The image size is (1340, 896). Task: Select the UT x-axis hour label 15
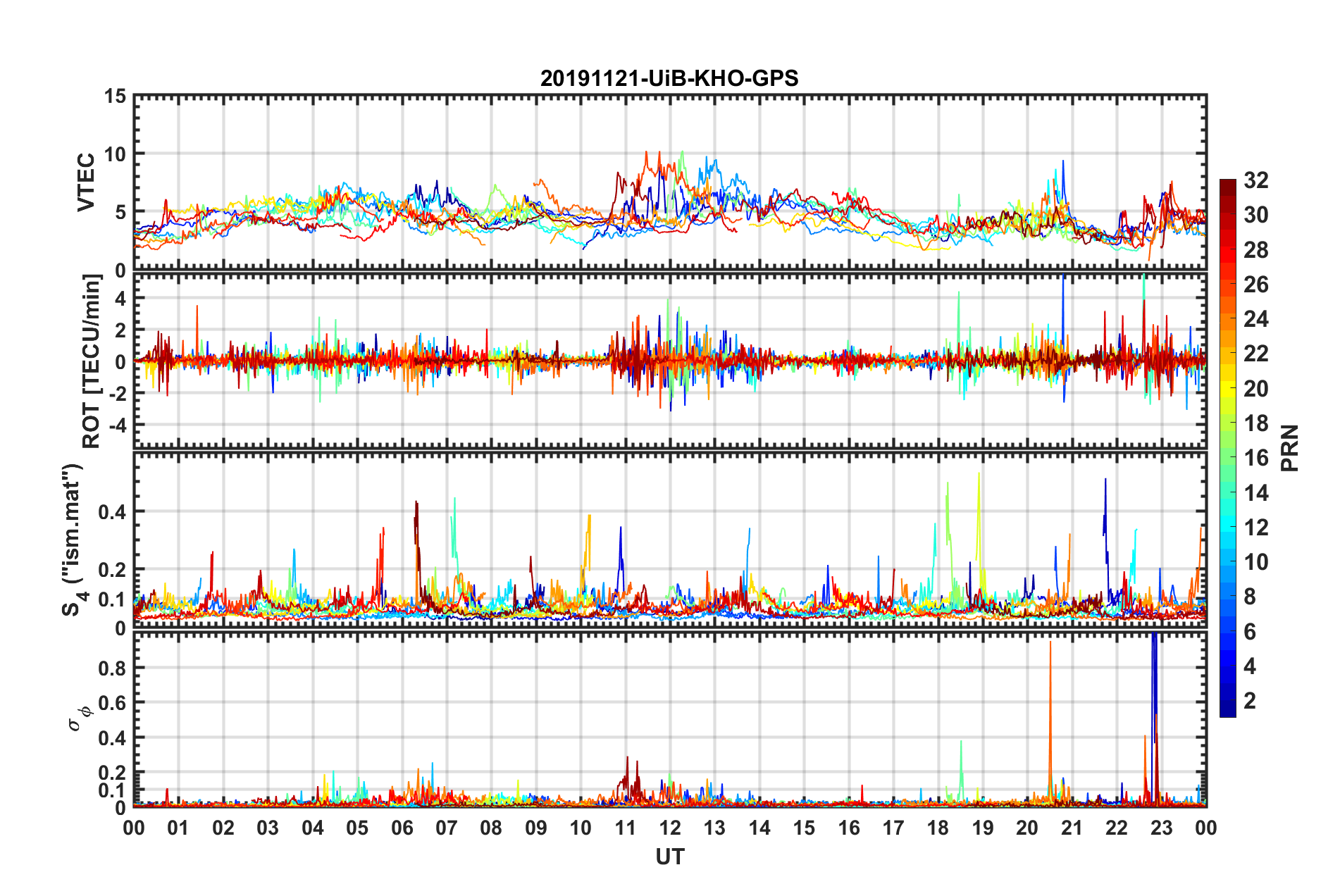[x=804, y=828]
